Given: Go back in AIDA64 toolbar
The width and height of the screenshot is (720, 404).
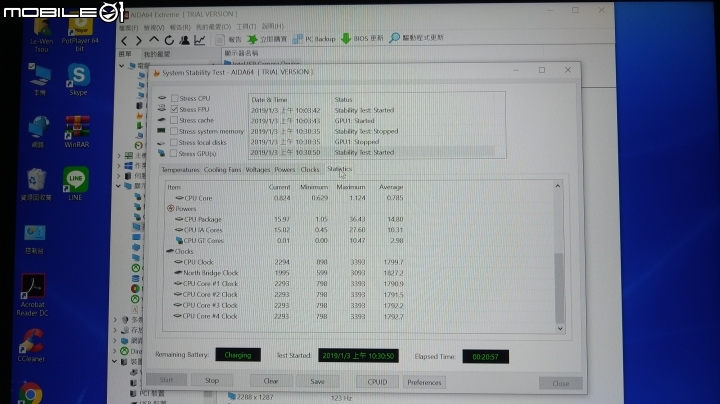Looking at the screenshot, I should coord(124,40).
